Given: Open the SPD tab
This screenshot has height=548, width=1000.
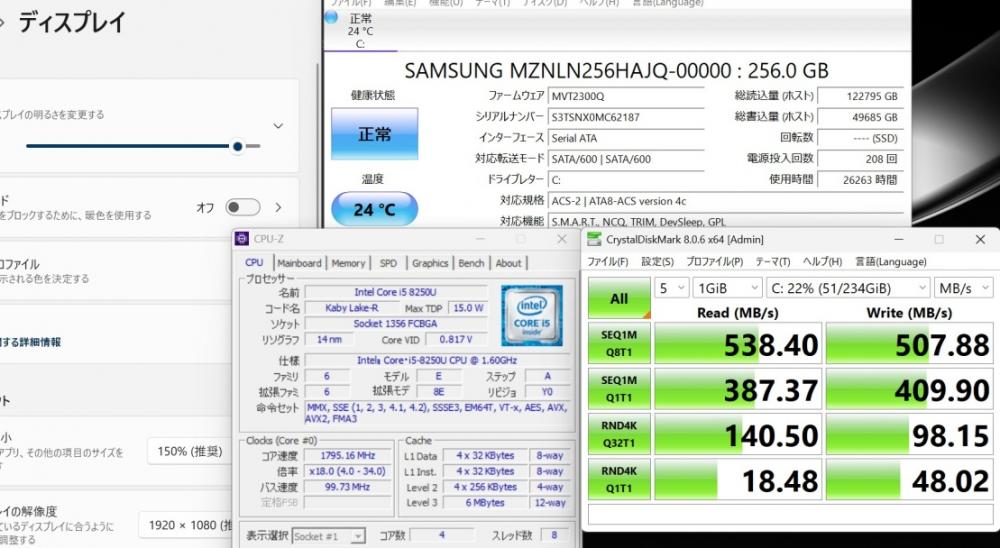Looking at the screenshot, I should pos(388,263).
